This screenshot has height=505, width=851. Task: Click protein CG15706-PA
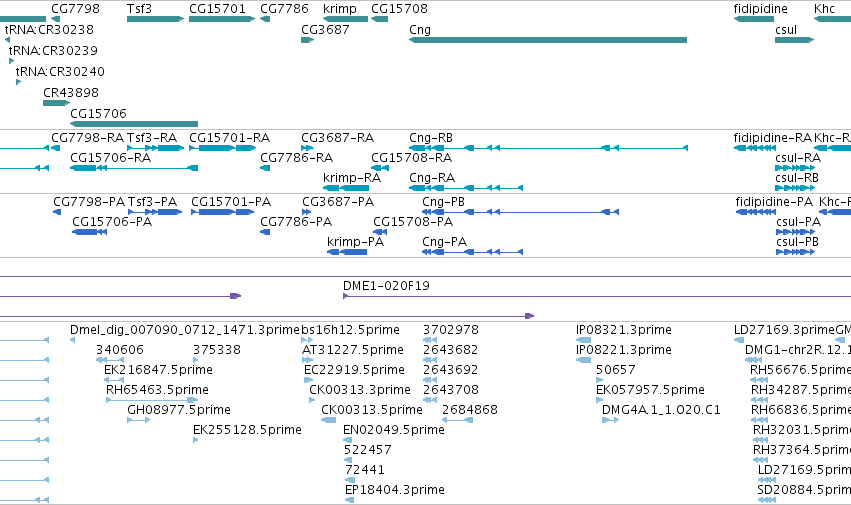point(90,232)
